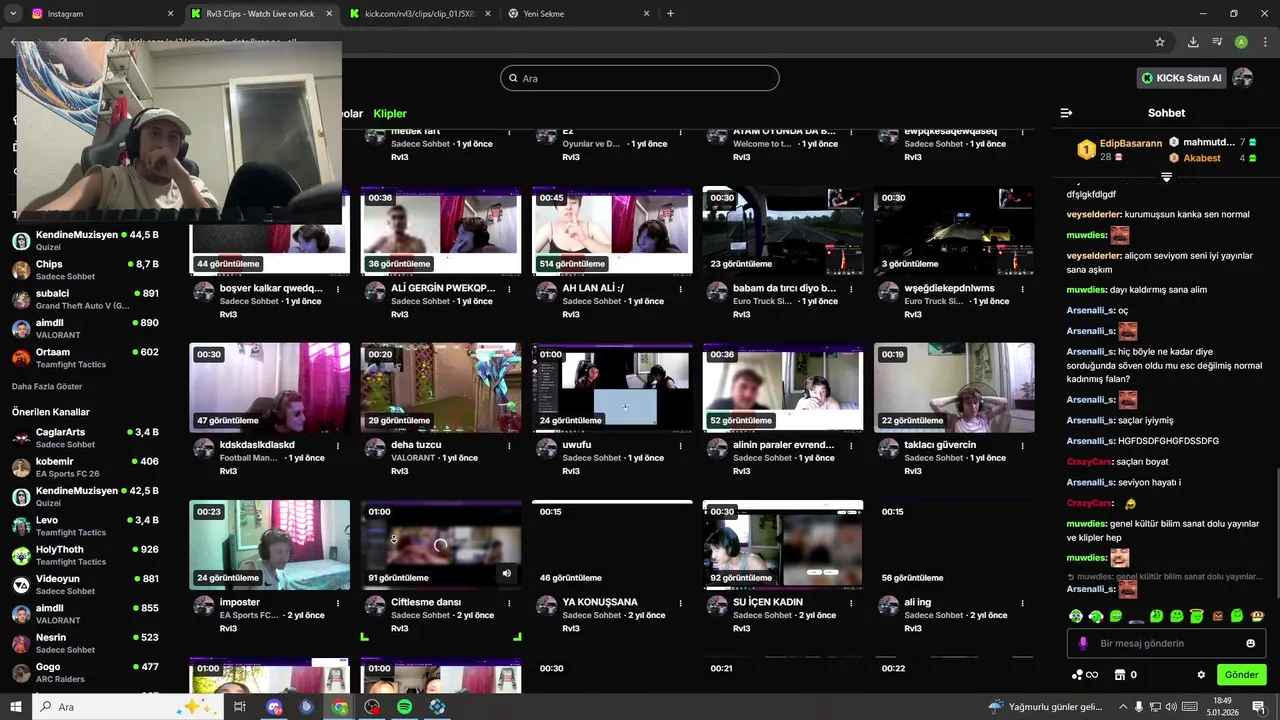This screenshot has width=1280, height=720.
Task: Select the Klipler tab
Action: point(390,114)
